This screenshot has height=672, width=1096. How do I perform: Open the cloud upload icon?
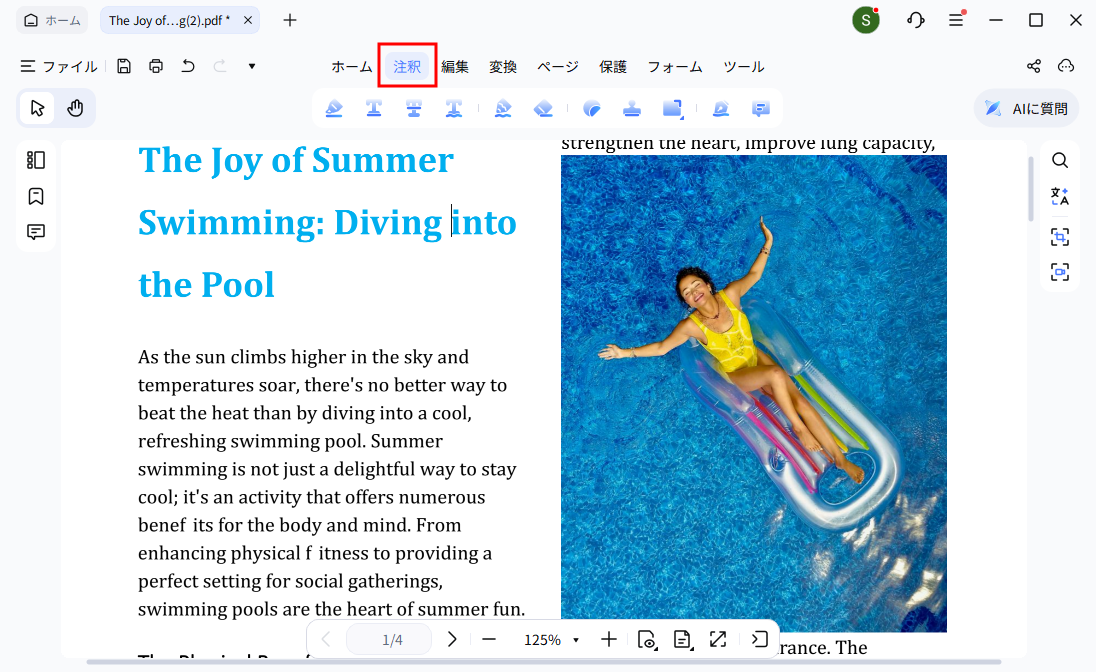pyautogui.click(x=1066, y=66)
